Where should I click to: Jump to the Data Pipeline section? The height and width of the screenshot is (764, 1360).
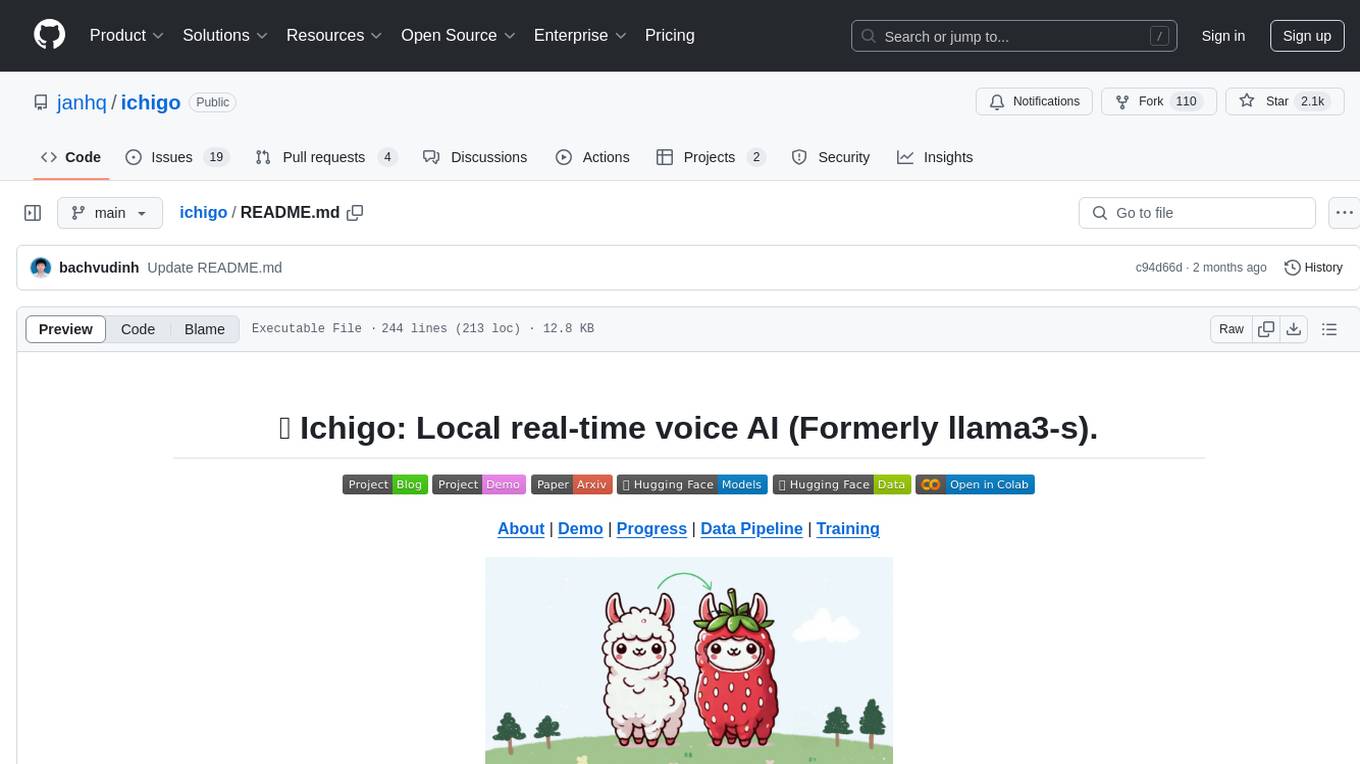(x=752, y=529)
